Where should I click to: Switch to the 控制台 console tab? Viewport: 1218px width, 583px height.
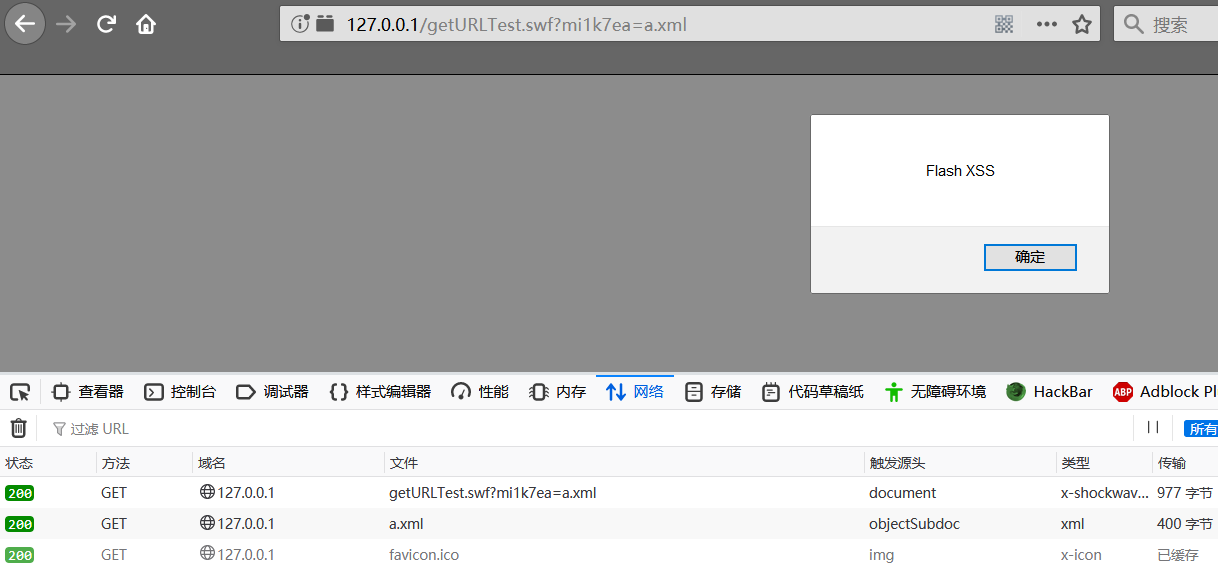[x=180, y=392]
